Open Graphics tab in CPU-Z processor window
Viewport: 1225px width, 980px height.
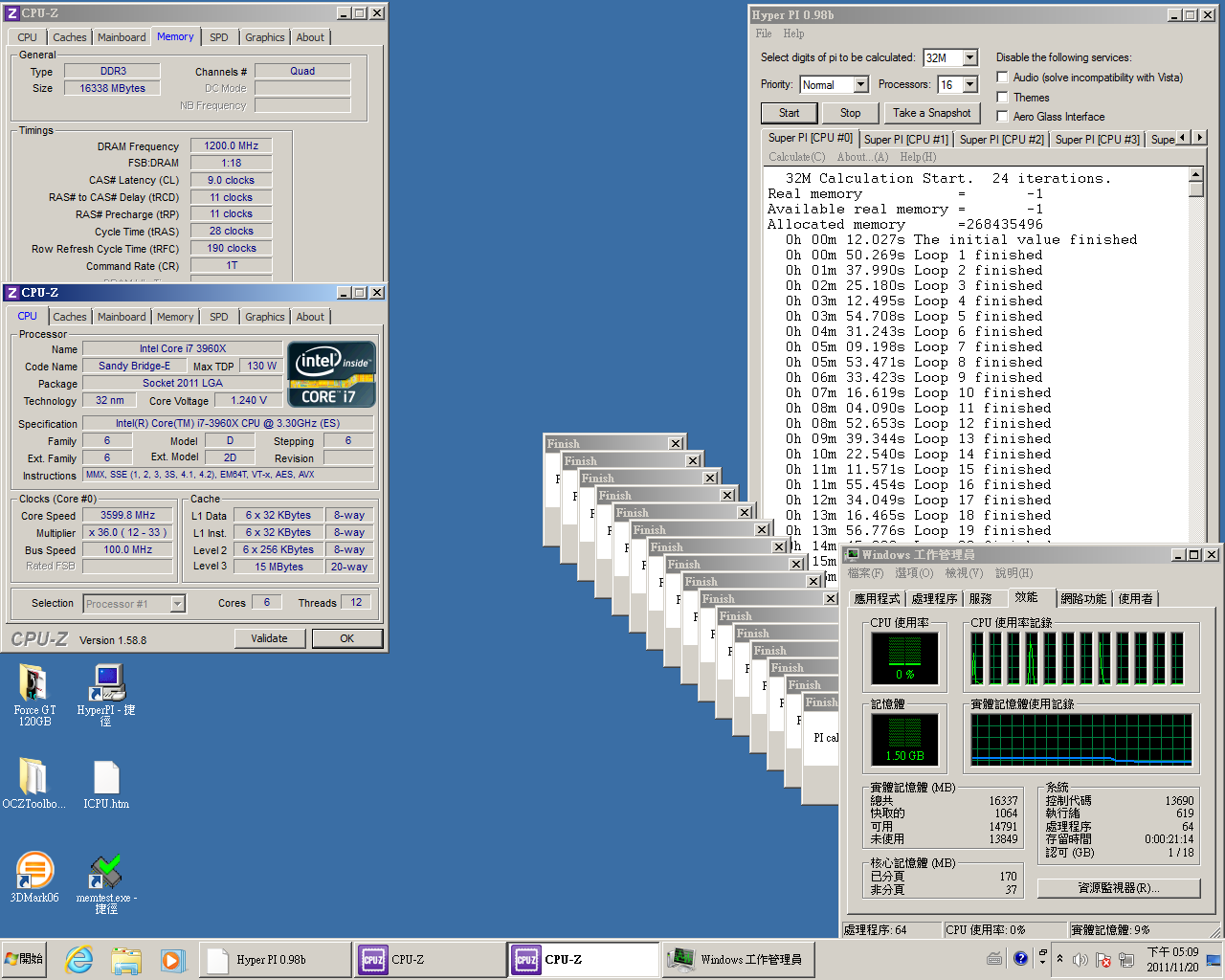point(265,317)
